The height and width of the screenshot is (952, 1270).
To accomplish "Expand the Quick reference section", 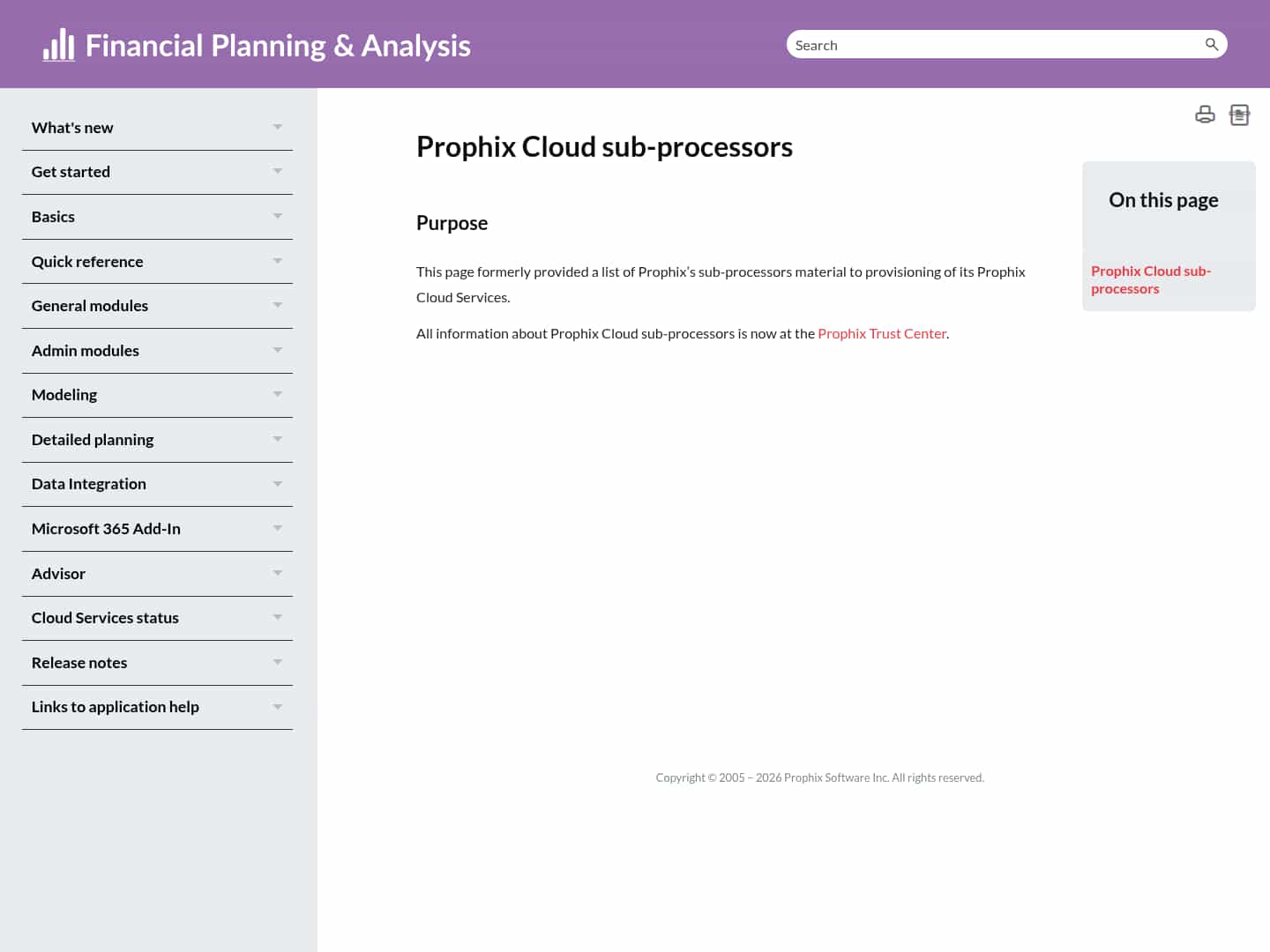I will tap(277, 261).
